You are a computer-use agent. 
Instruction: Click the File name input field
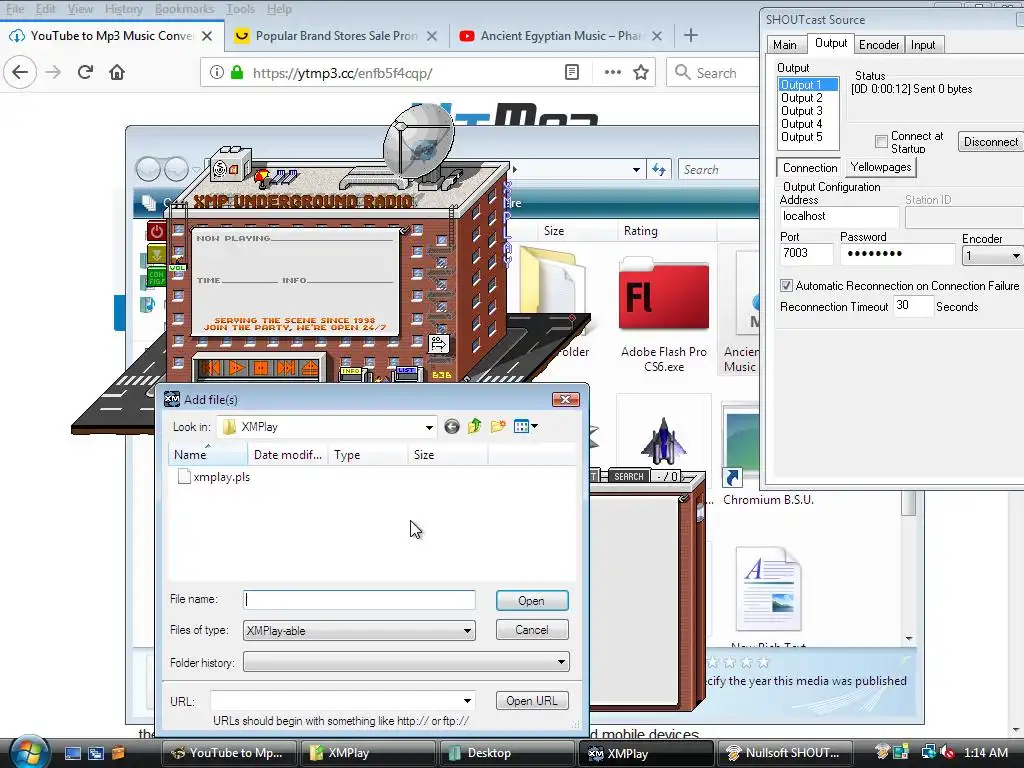359,600
